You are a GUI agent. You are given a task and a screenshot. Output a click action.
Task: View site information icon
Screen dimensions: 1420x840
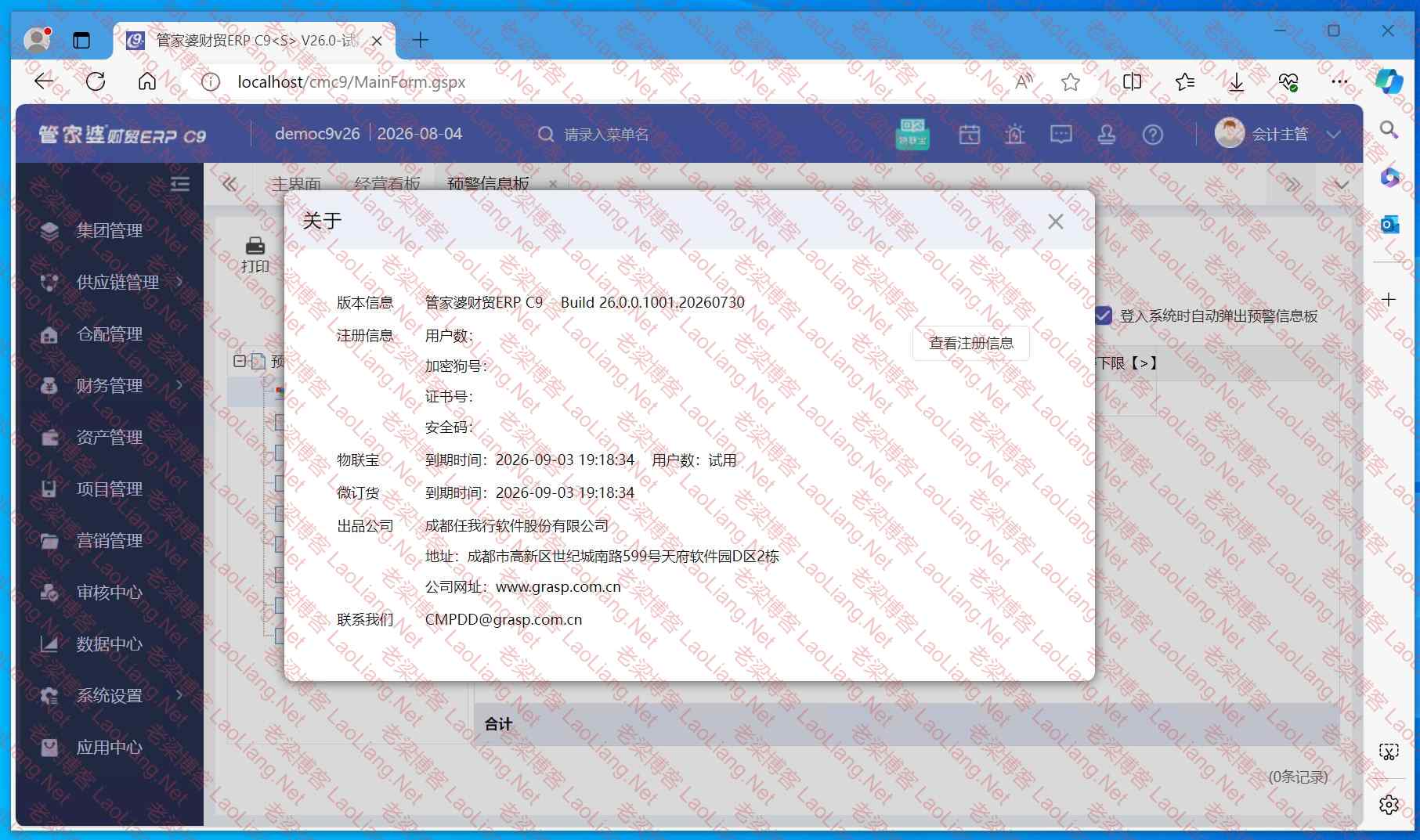210,81
